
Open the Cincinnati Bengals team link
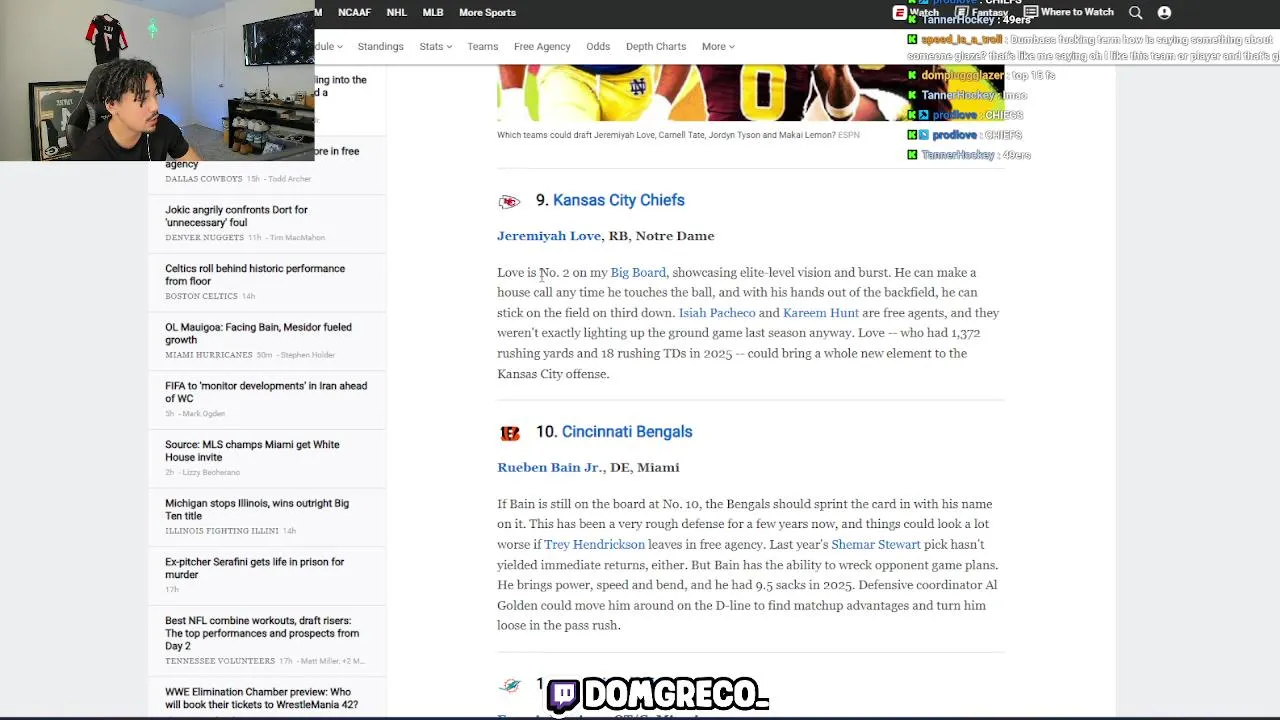click(x=627, y=432)
